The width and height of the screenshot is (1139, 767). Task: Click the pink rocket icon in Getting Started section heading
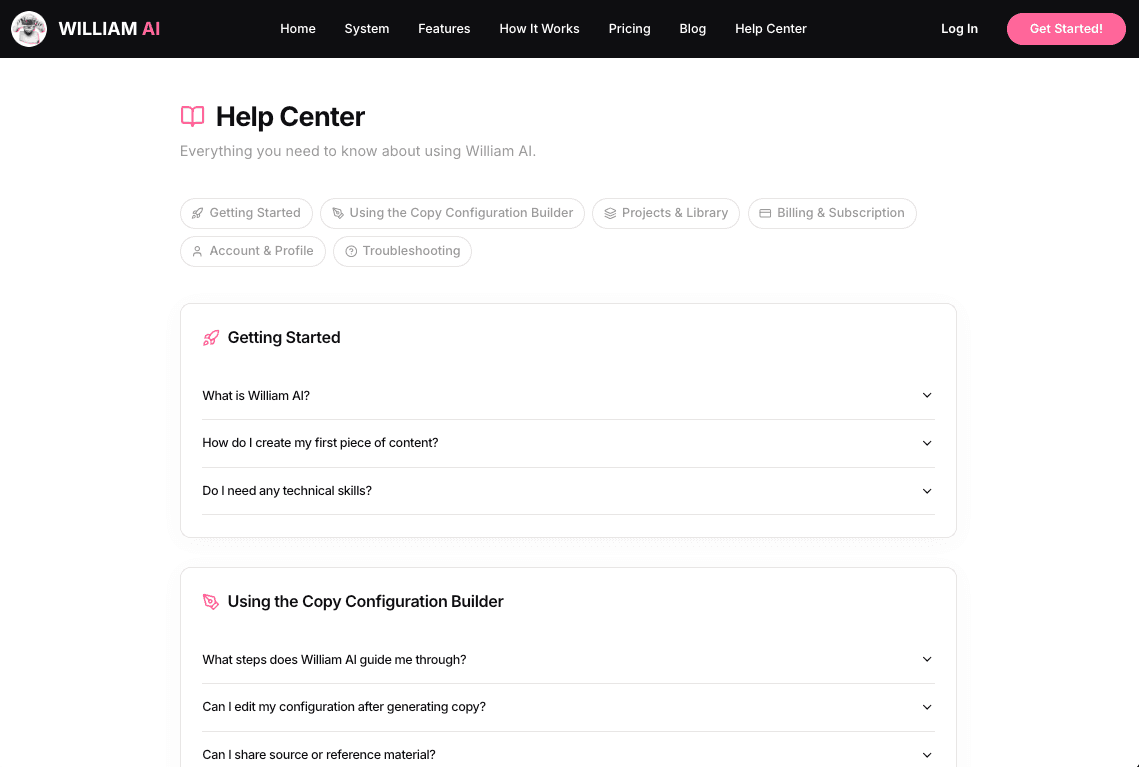click(x=211, y=338)
